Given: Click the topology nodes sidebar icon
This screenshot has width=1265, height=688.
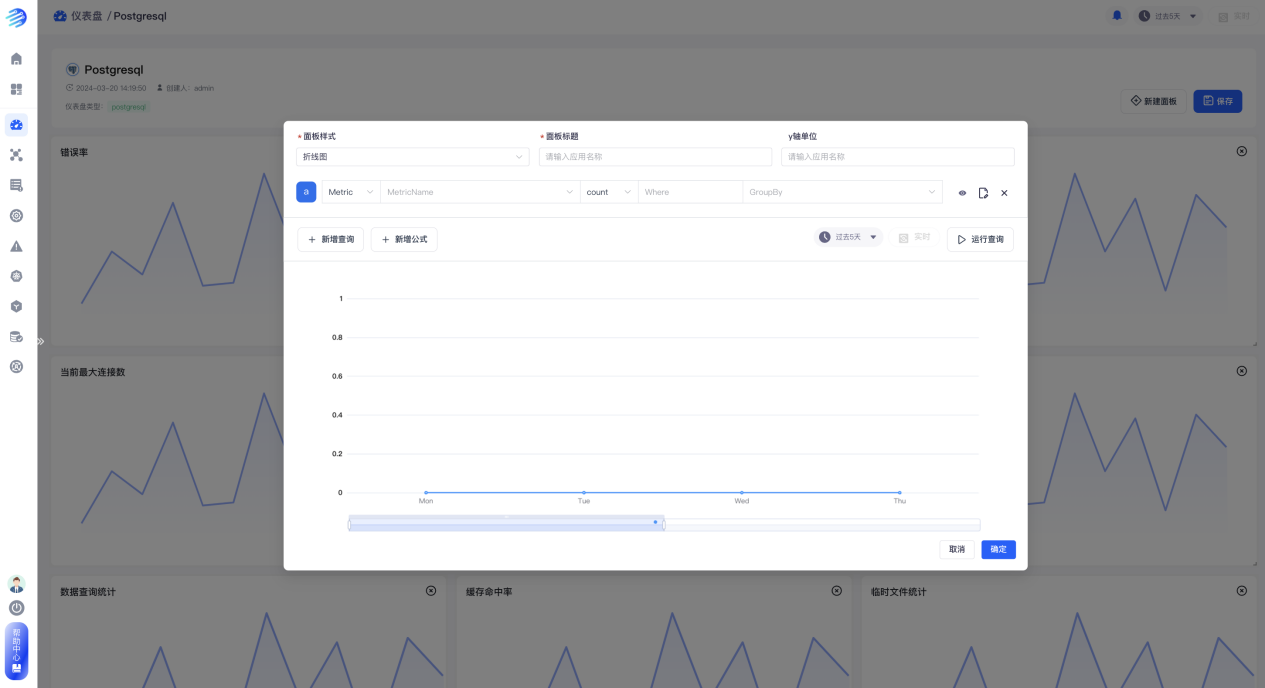Looking at the screenshot, I should (x=16, y=155).
